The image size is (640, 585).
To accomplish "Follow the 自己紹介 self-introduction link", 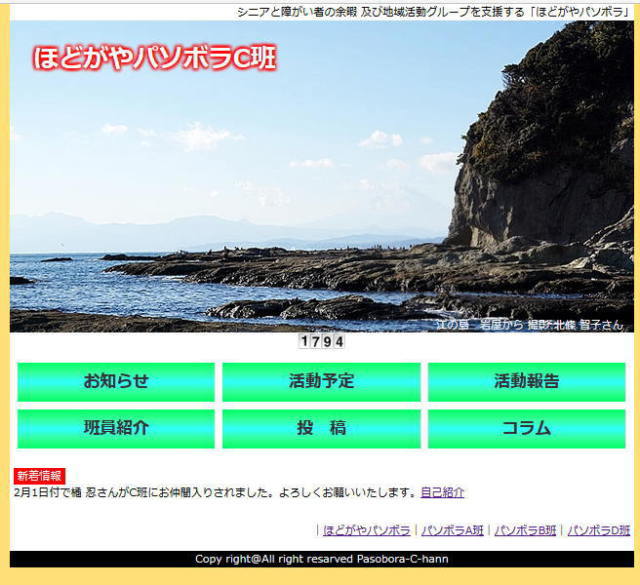I will [442, 492].
